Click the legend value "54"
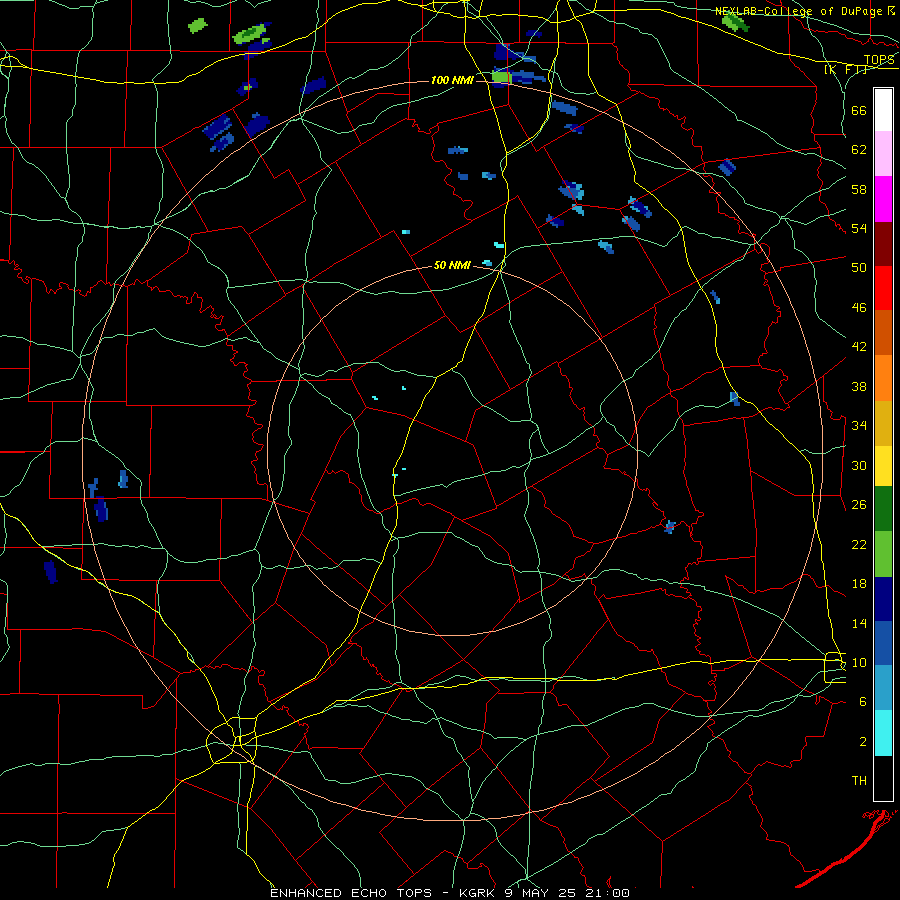This screenshot has width=900, height=900. (x=859, y=228)
